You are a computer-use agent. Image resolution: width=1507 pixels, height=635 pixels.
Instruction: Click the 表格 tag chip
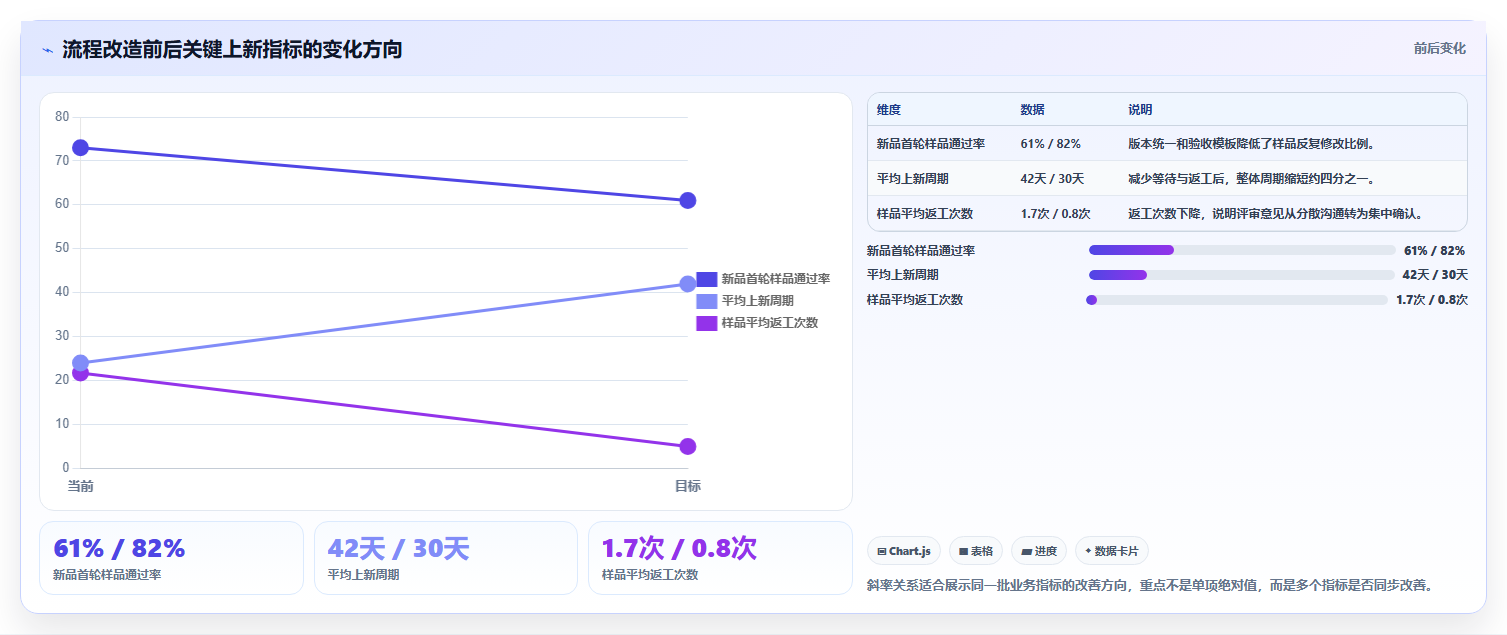click(976, 551)
